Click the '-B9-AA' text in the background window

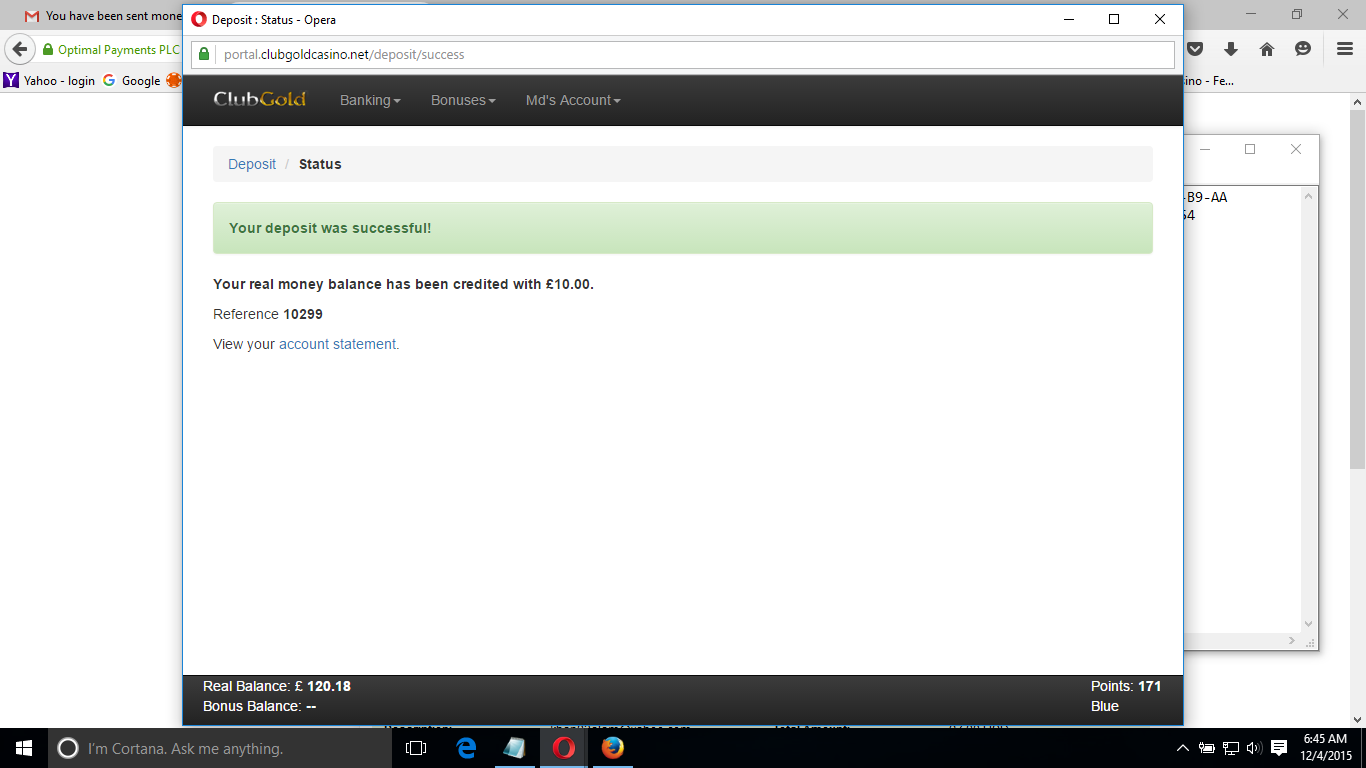1206,197
